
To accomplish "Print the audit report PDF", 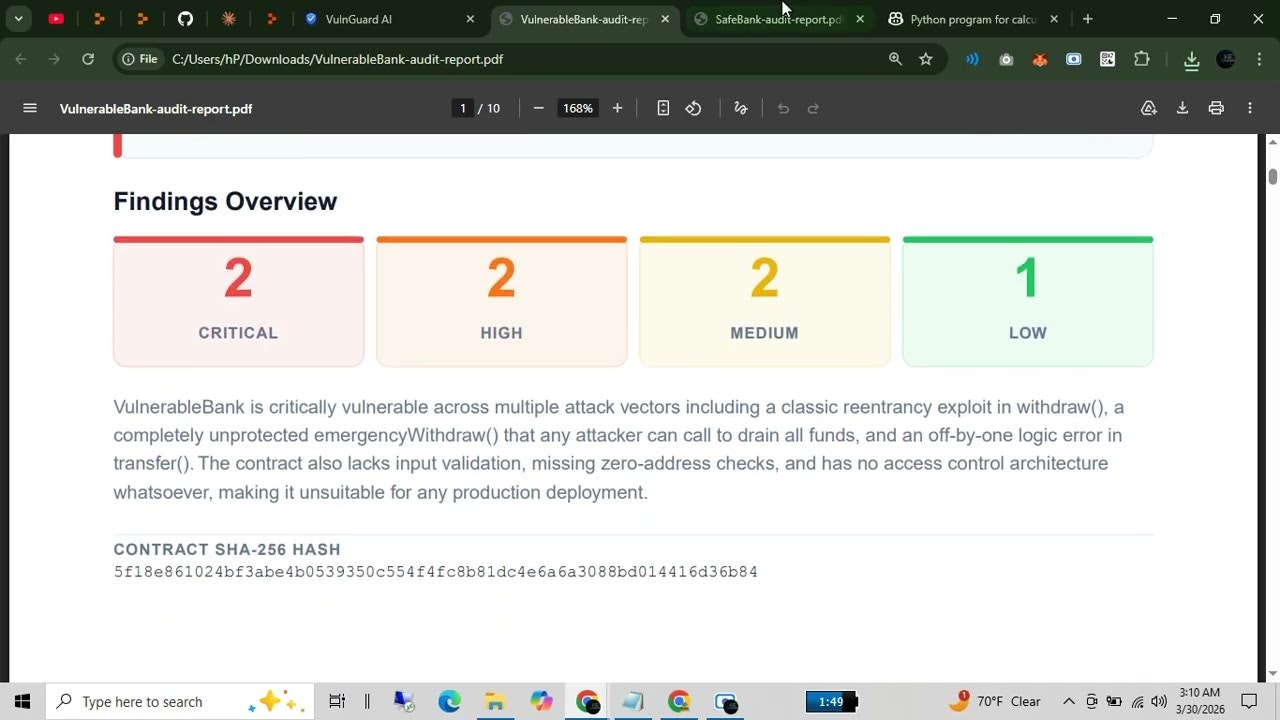I will [1217, 108].
